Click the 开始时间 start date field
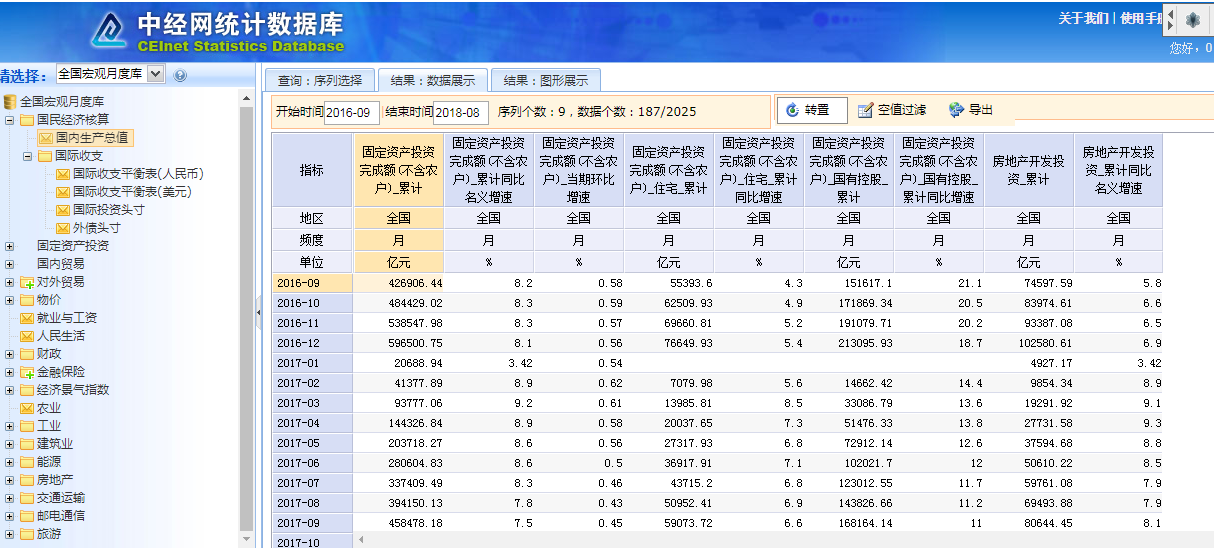 (351, 112)
